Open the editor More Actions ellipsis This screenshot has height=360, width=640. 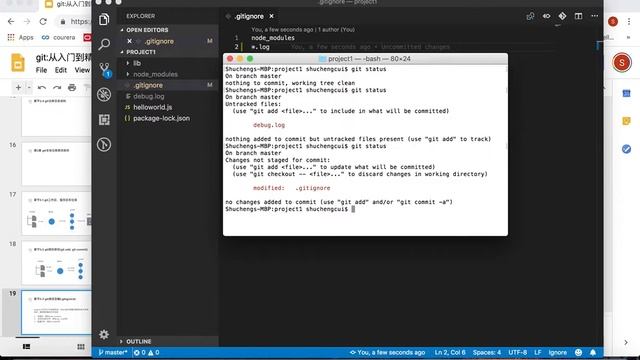(x=595, y=16)
